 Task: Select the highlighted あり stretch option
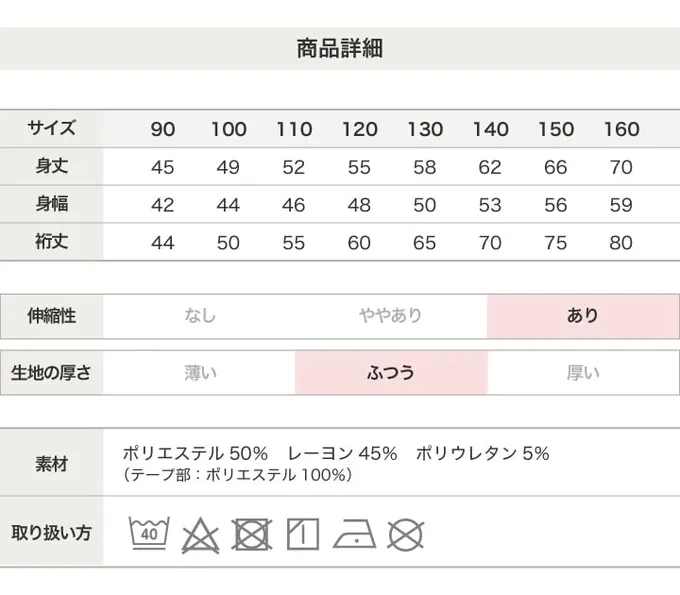coord(582,316)
